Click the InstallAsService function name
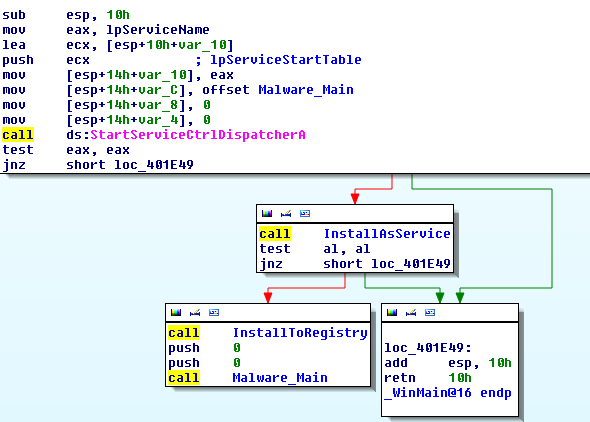This screenshot has height=422, width=590. (387, 234)
